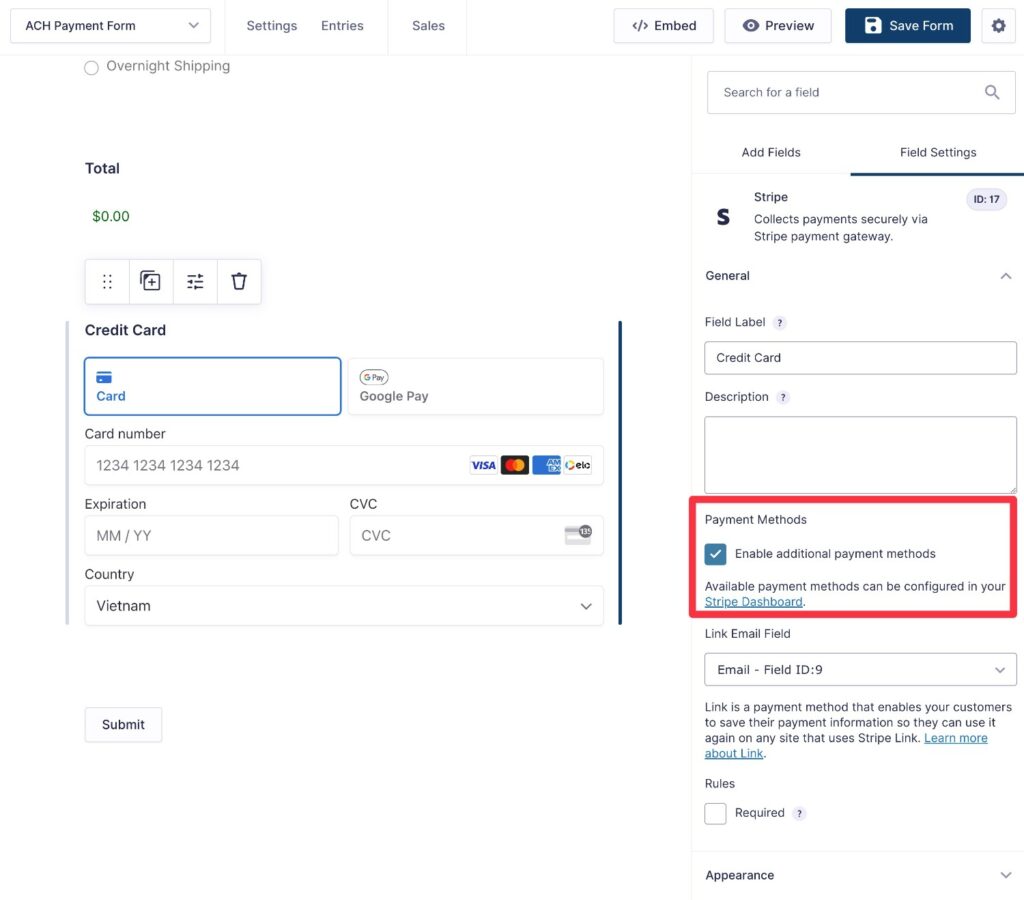Open the gear settings icon top right
Viewport: 1024px width, 900px height.
click(999, 26)
